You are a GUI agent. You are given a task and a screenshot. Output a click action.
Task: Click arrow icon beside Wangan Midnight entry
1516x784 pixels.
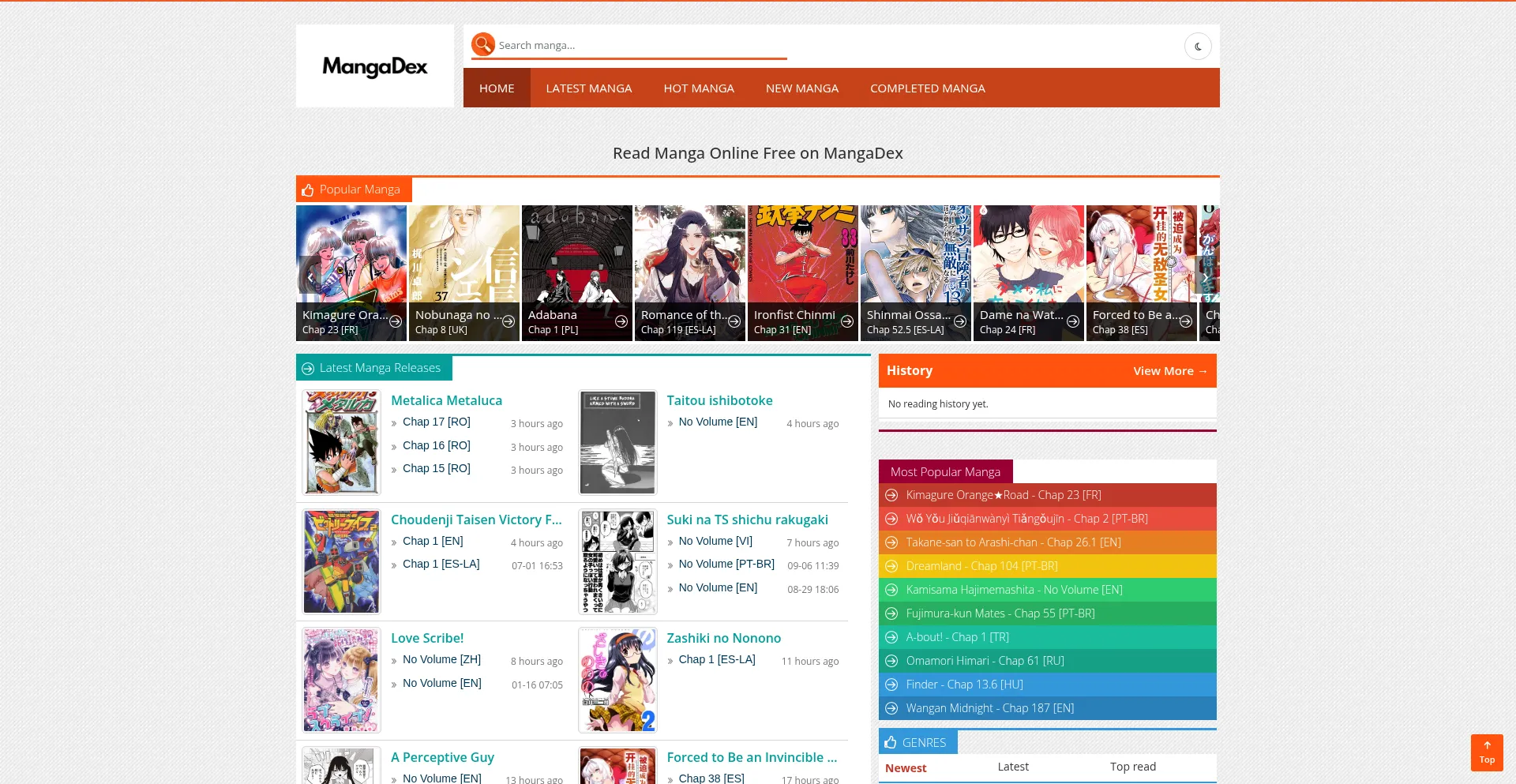coord(891,708)
